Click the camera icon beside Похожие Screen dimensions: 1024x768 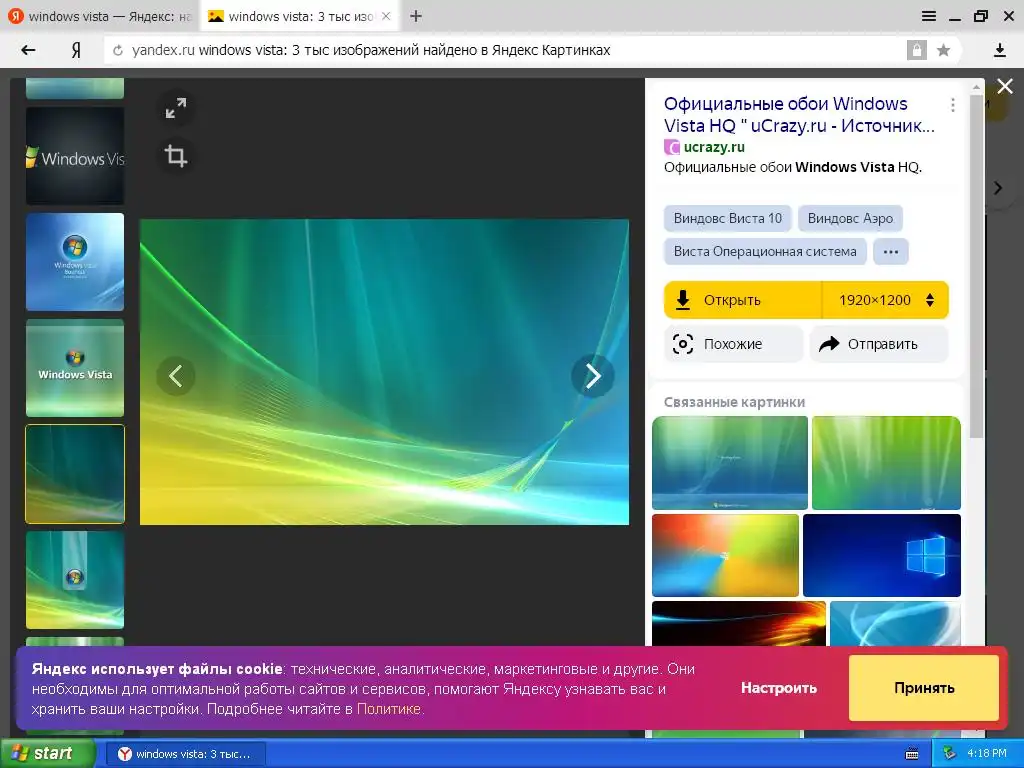point(682,344)
